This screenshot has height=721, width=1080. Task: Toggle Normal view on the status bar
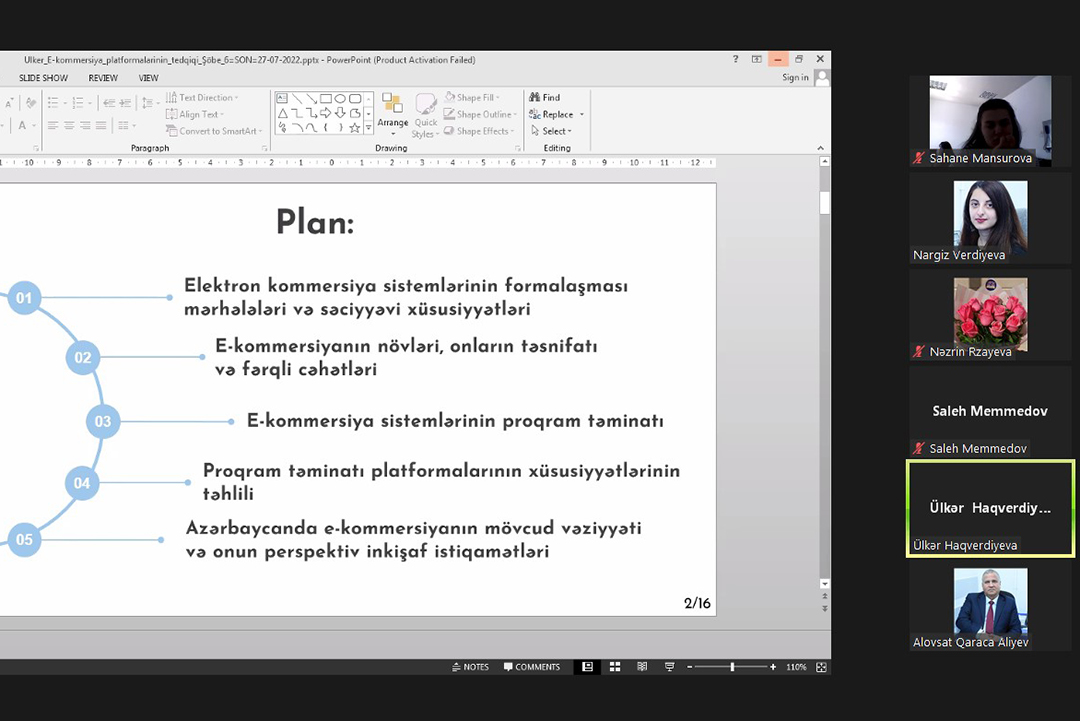587,667
